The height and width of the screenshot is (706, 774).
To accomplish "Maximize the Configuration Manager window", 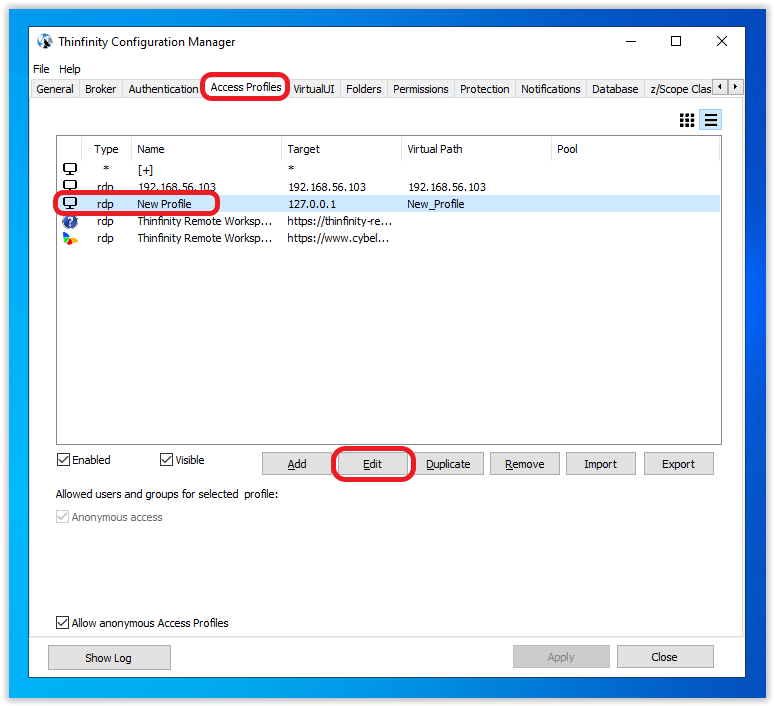I will (676, 41).
